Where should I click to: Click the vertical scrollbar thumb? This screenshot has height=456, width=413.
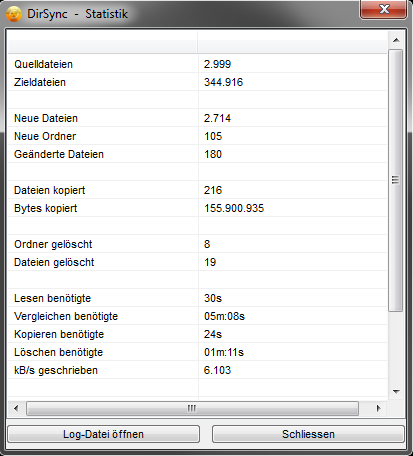396,180
